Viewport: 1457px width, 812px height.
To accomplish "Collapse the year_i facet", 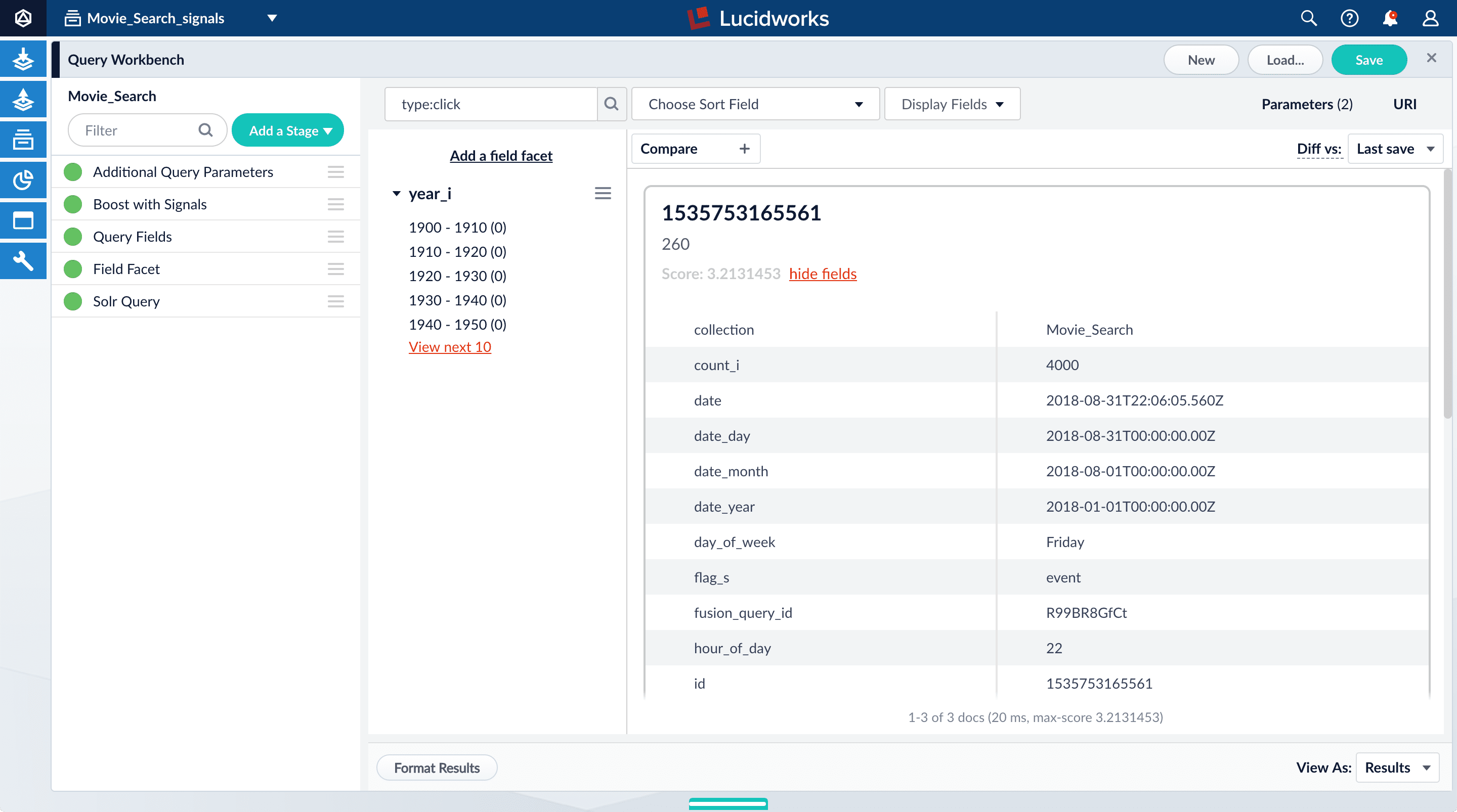I will tap(397, 194).
